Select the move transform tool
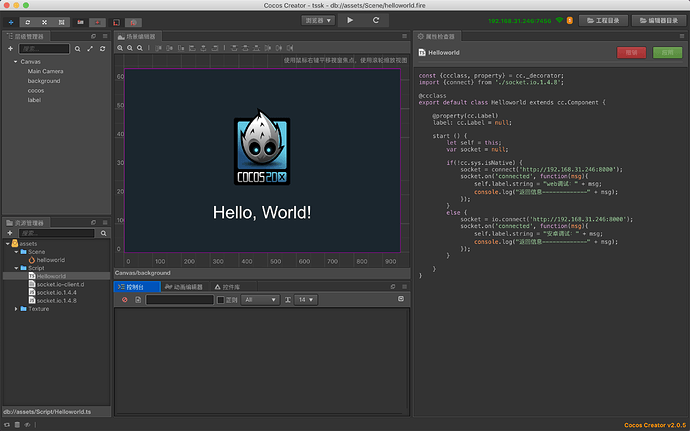This screenshot has height=431, width=690. [x=10, y=20]
